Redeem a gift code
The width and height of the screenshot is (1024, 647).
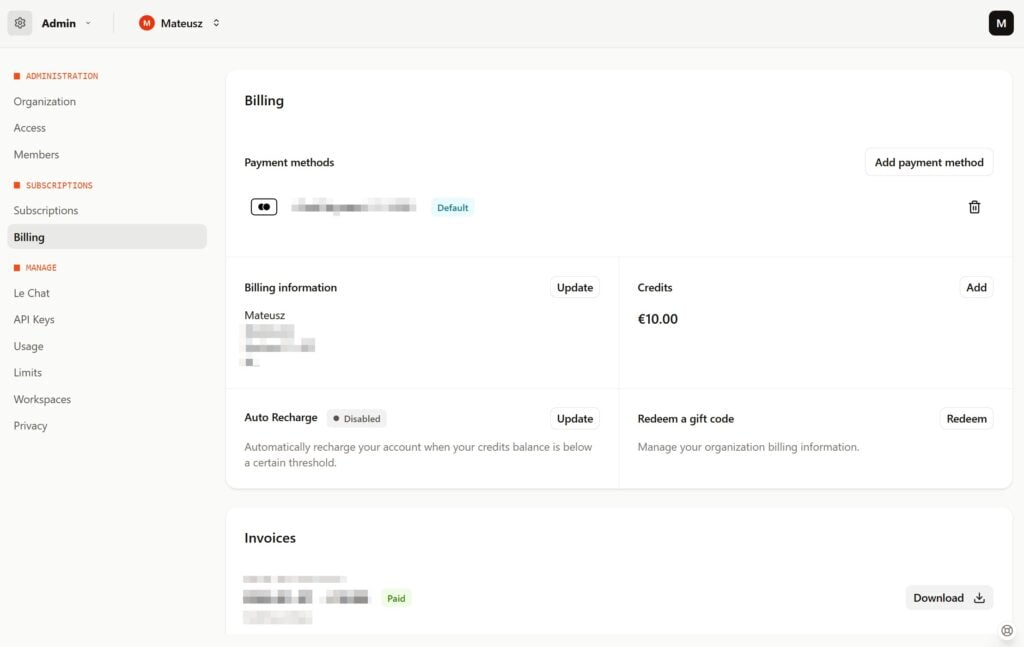point(966,419)
